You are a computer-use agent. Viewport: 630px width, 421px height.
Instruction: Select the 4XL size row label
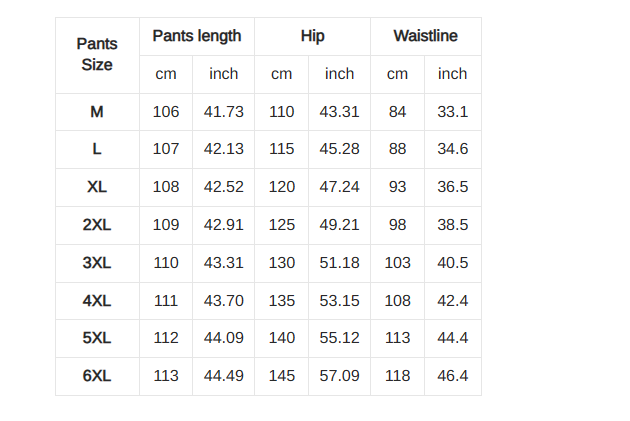(x=97, y=301)
